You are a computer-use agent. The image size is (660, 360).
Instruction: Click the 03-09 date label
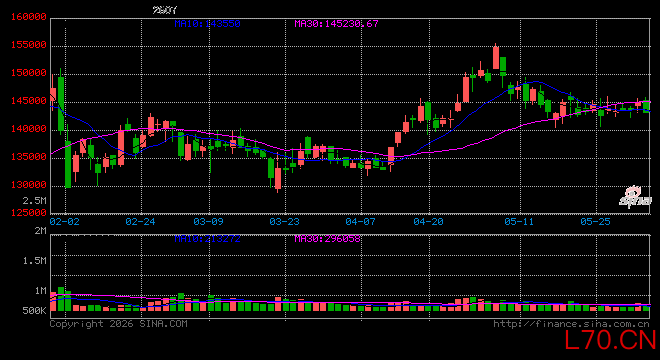click(x=208, y=221)
